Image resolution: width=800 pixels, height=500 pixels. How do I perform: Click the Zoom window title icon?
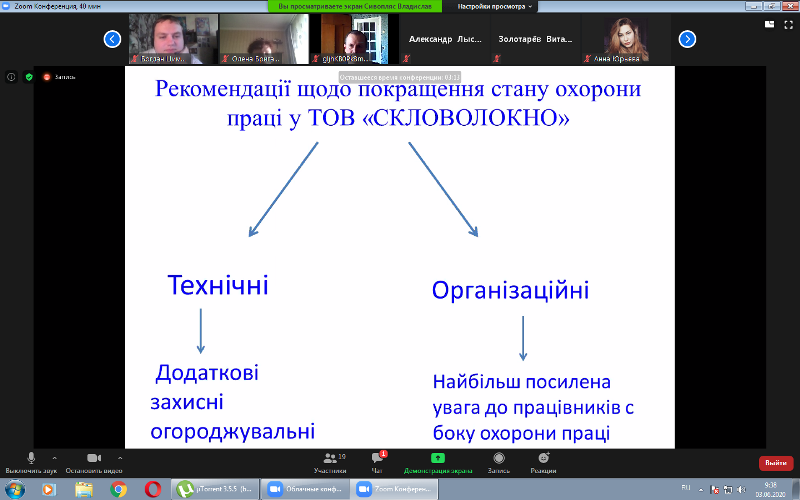[x=6, y=6]
